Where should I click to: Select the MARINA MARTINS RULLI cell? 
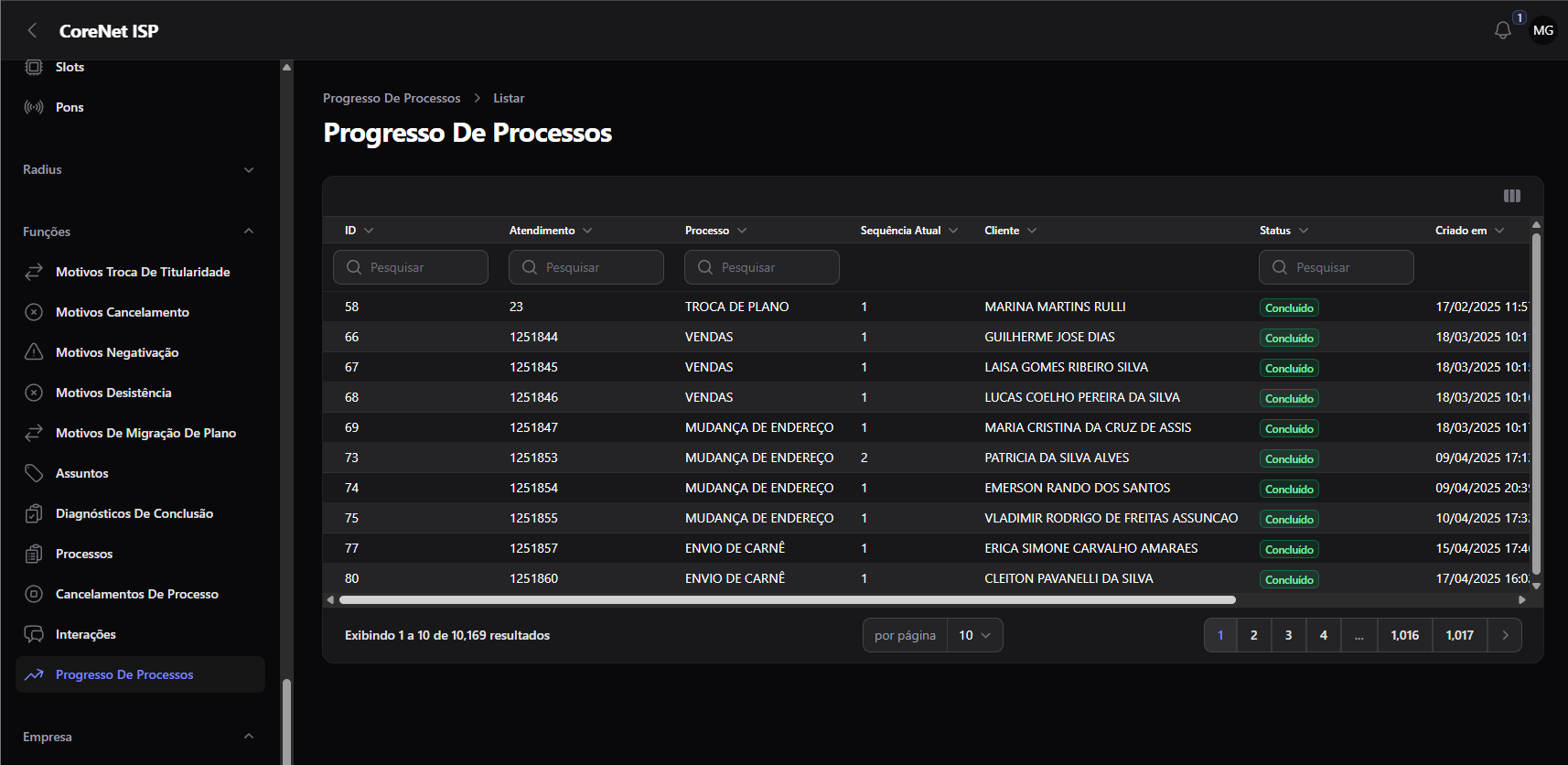(1055, 307)
